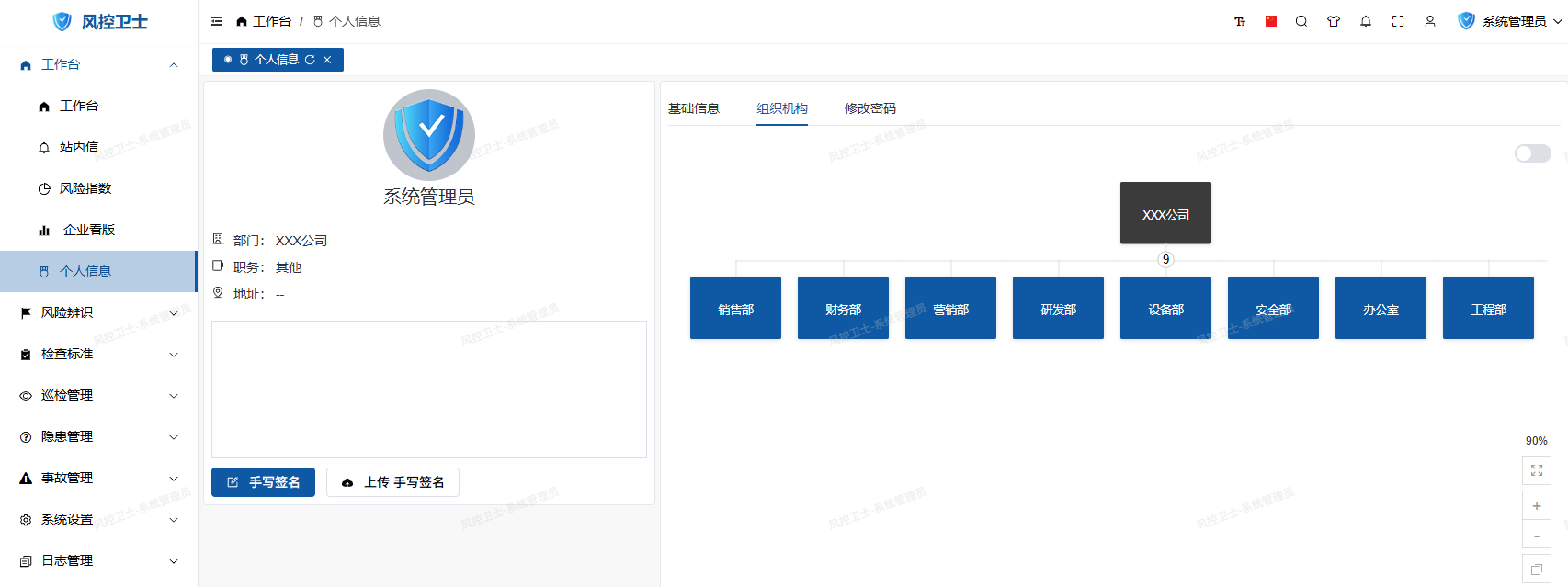
Task: Refresh the 个人信息 tab with reload icon
Action: click(310, 60)
